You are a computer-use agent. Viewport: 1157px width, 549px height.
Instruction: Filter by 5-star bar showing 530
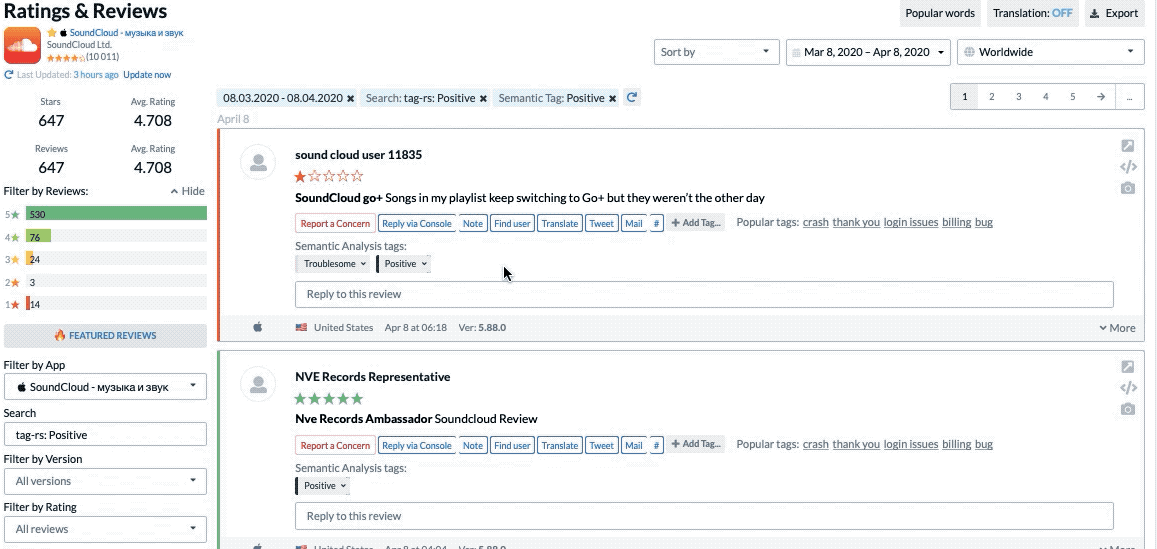point(117,214)
